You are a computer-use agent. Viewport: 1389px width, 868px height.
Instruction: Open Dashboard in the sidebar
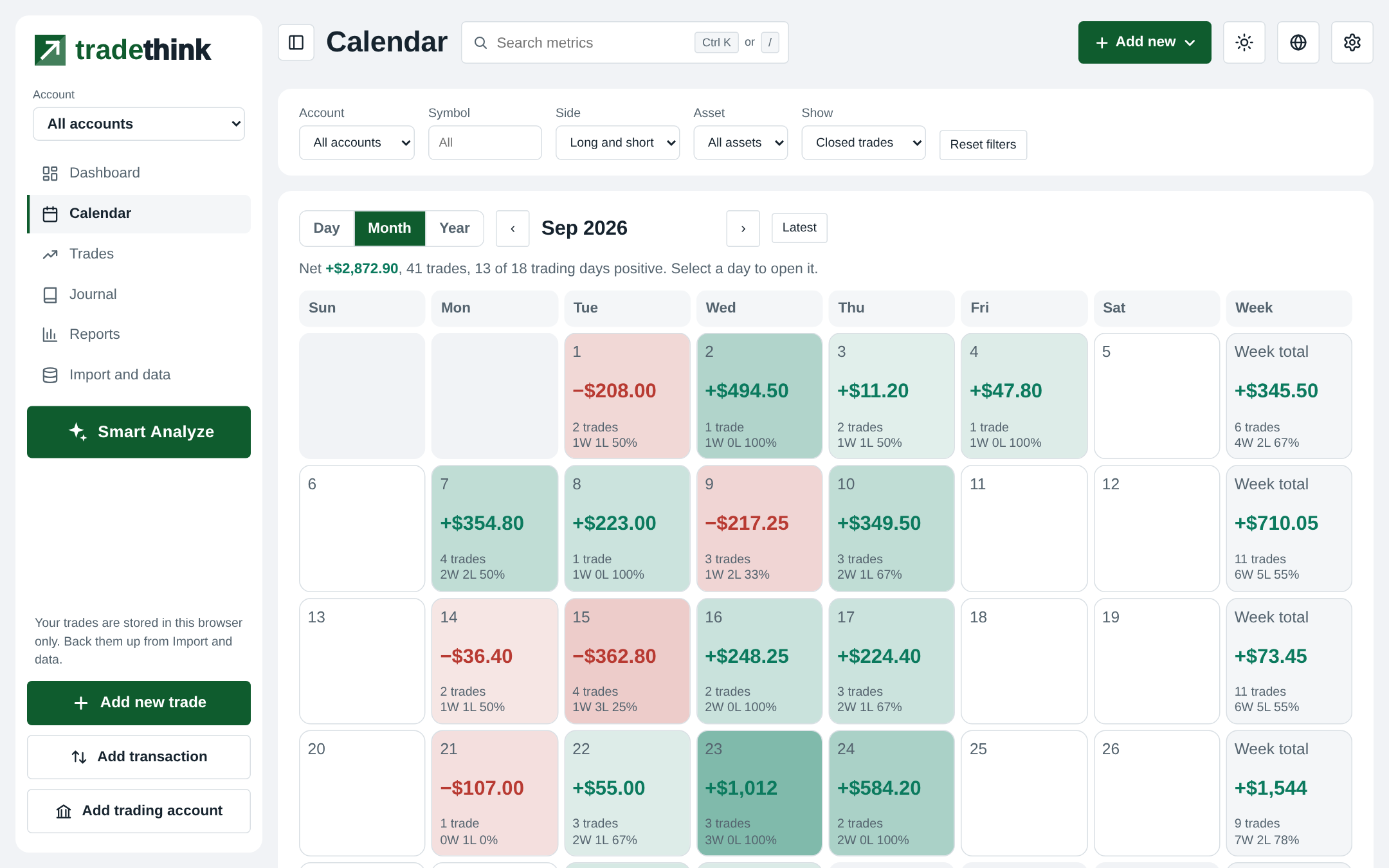(x=139, y=173)
